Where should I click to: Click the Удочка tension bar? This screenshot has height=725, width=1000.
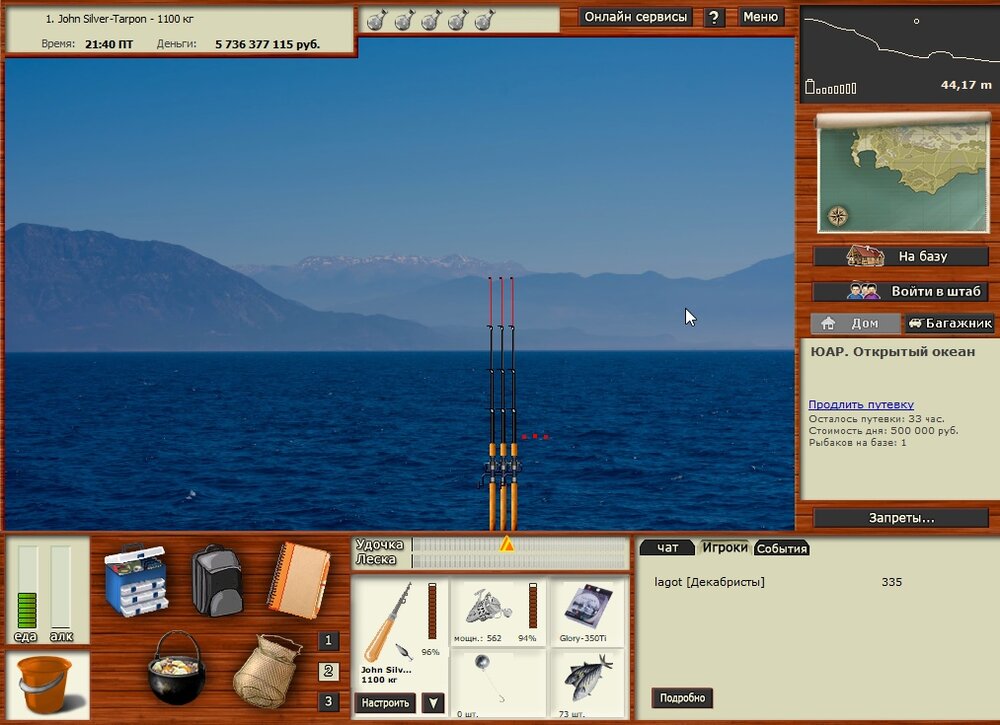pyautogui.click(x=519, y=545)
